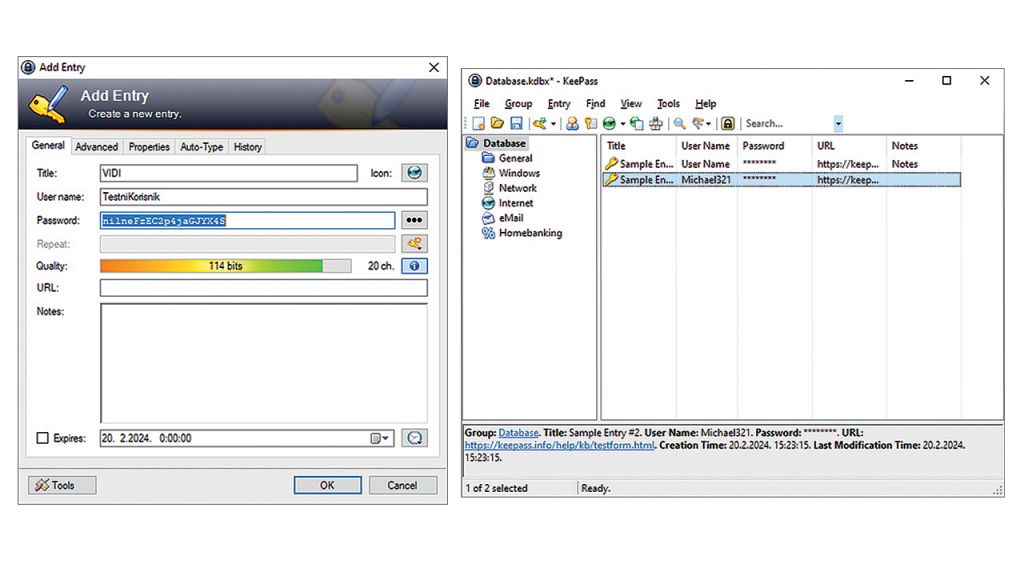Click the password quality info icon
The image size is (1024, 576).
tap(414, 266)
